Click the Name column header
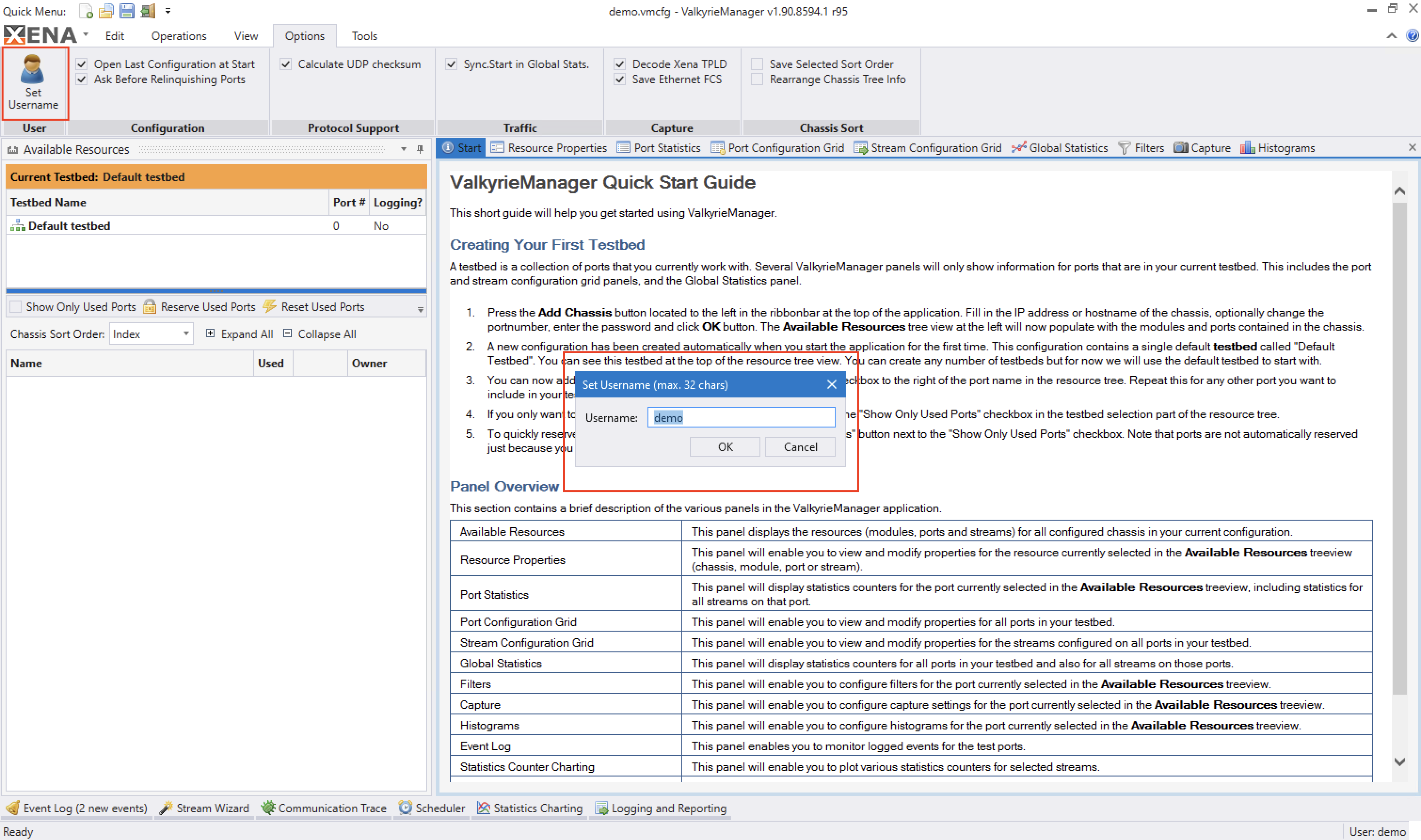Image resolution: width=1421 pixels, height=840 pixels. [130, 363]
